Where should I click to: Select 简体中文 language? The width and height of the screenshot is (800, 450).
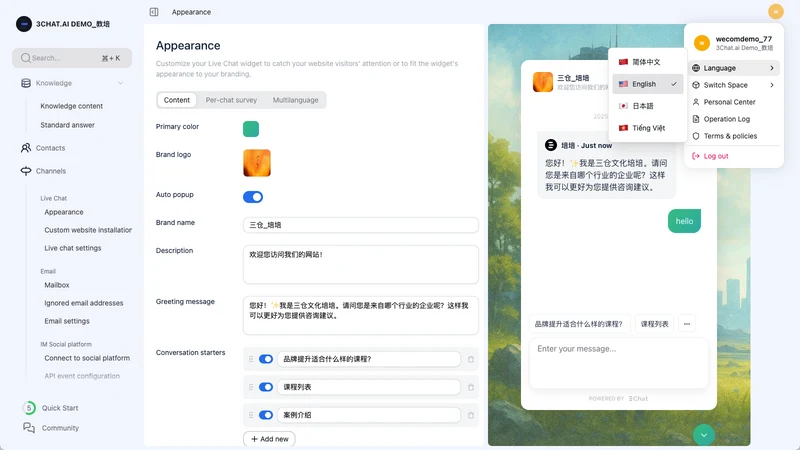coord(647,62)
